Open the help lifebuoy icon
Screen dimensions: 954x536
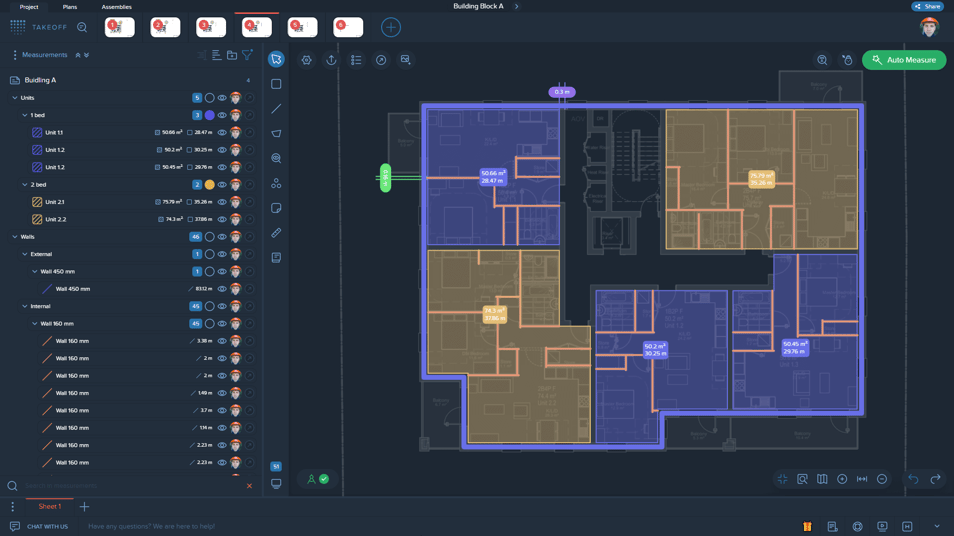[x=857, y=526]
